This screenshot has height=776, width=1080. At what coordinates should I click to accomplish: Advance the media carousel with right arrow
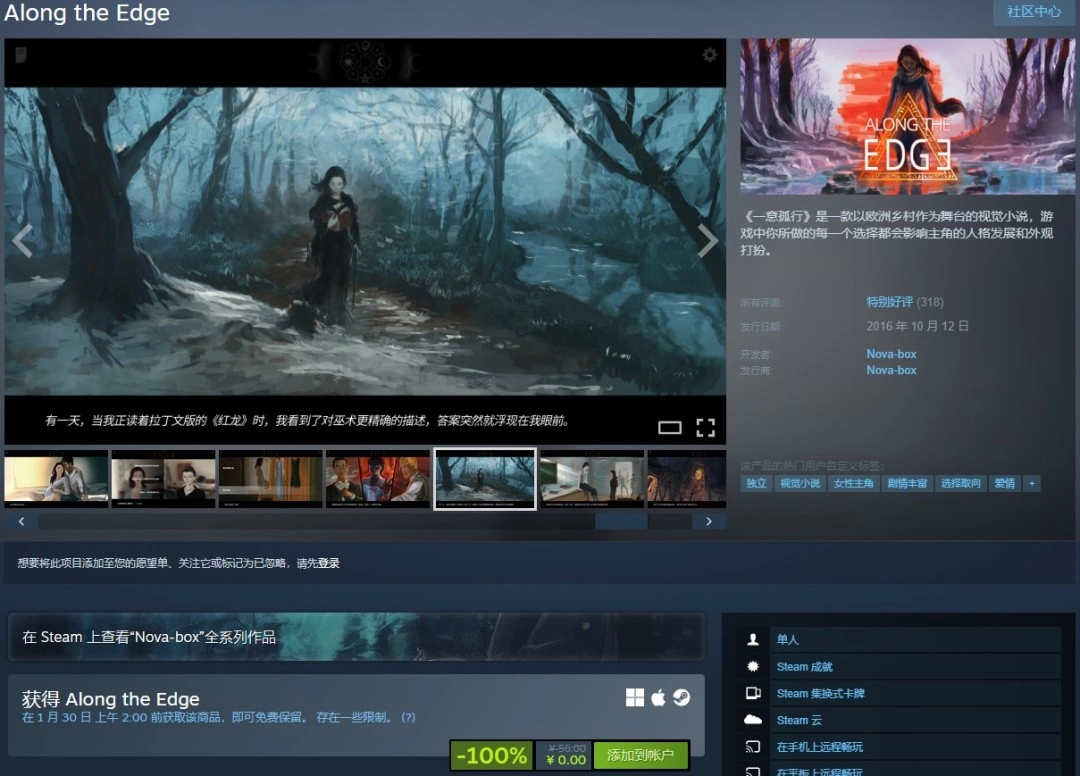click(x=710, y=521)
